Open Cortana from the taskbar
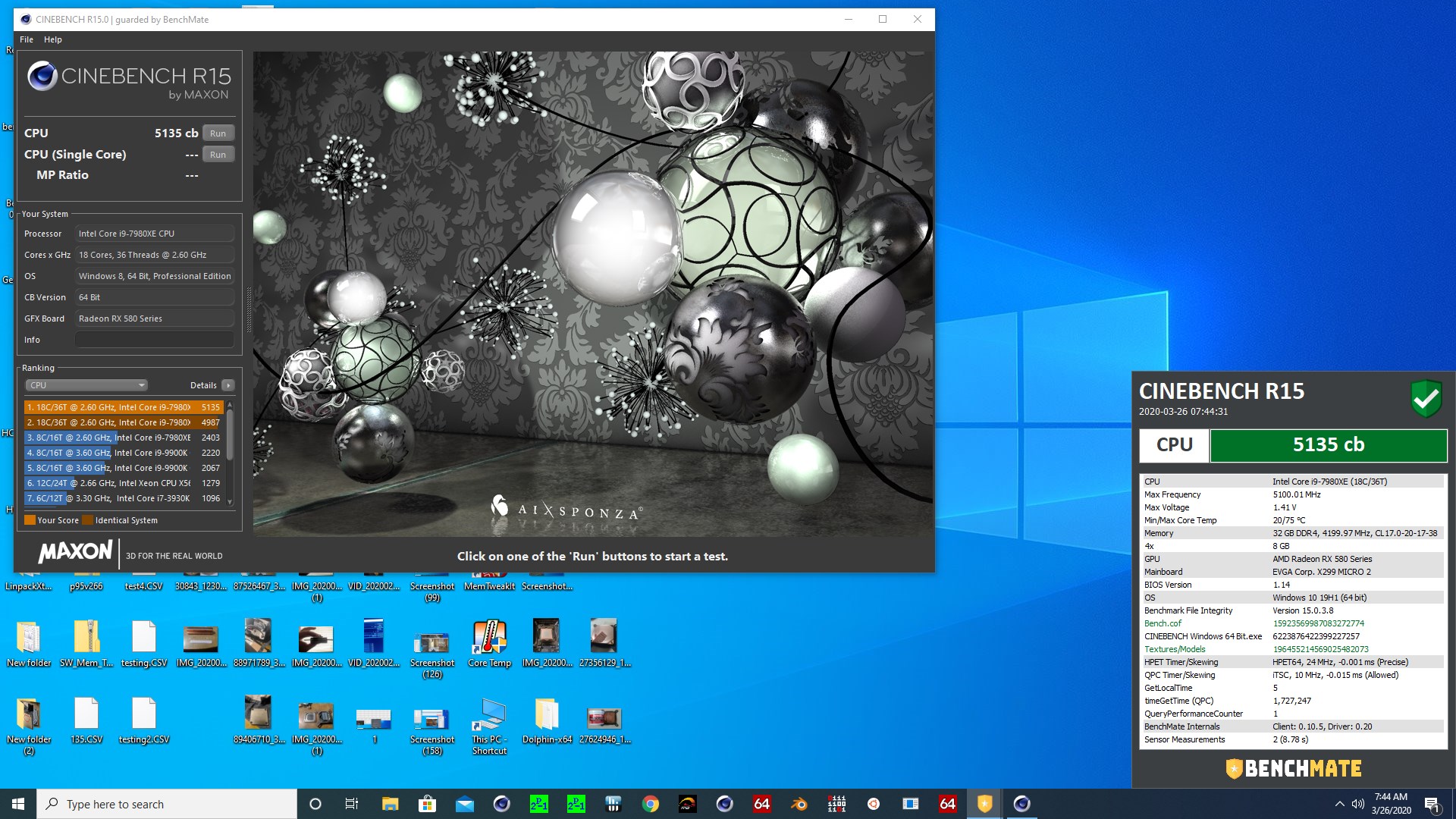The height and width of the screenshot is (819, 1456). click(x=315, y=804)
